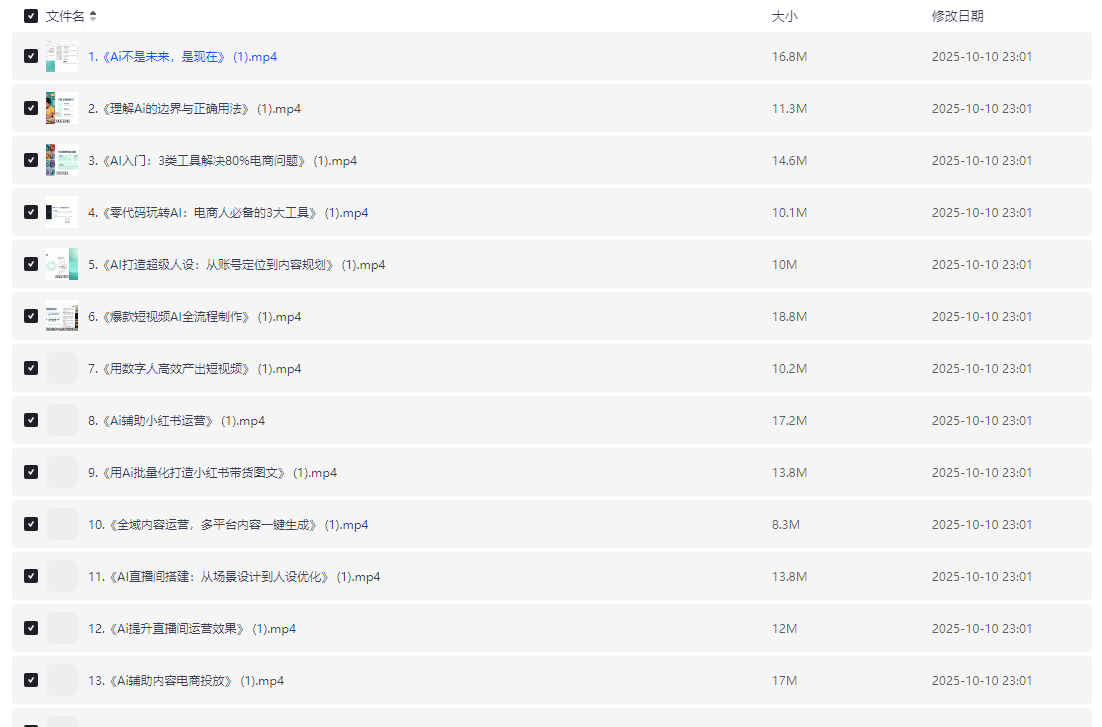Click the thumbnail for 4.《零代码玩转AI》
The image size is (1102, 727).
pos(62,212)
